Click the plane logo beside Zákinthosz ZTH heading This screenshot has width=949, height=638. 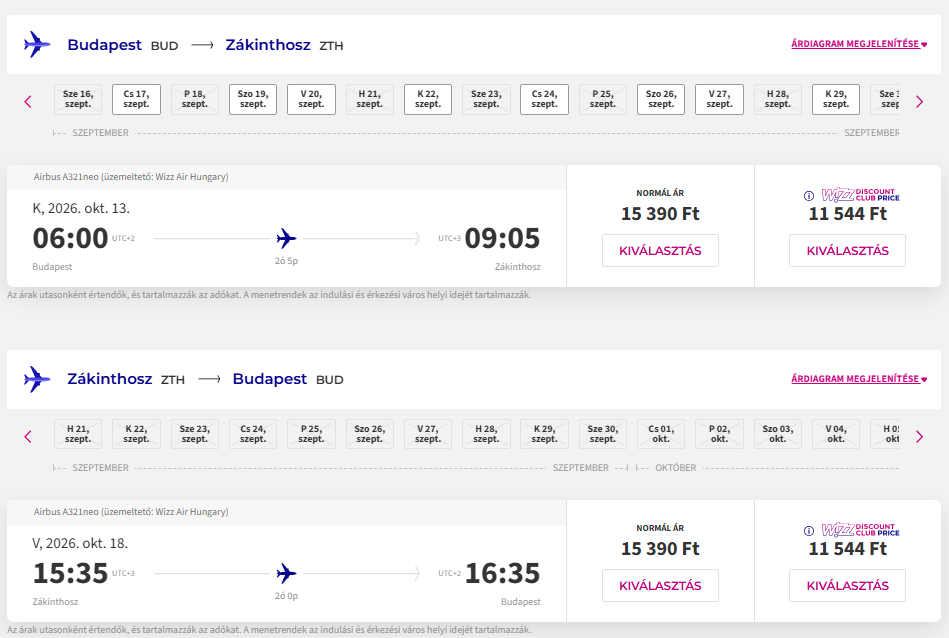(x=37, y=379)
